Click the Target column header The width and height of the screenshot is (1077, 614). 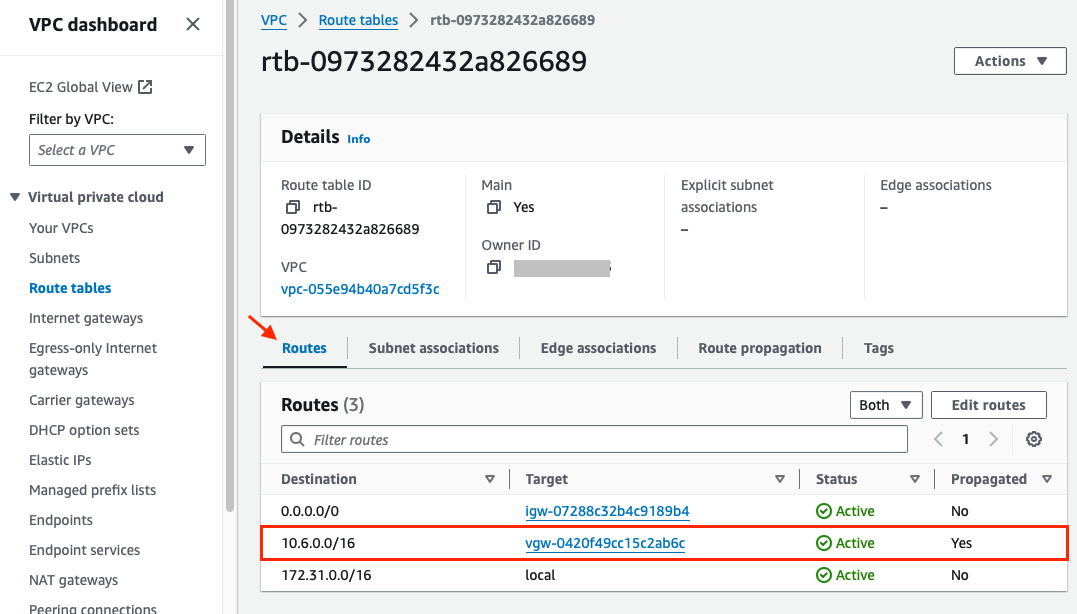click(547, 479)
